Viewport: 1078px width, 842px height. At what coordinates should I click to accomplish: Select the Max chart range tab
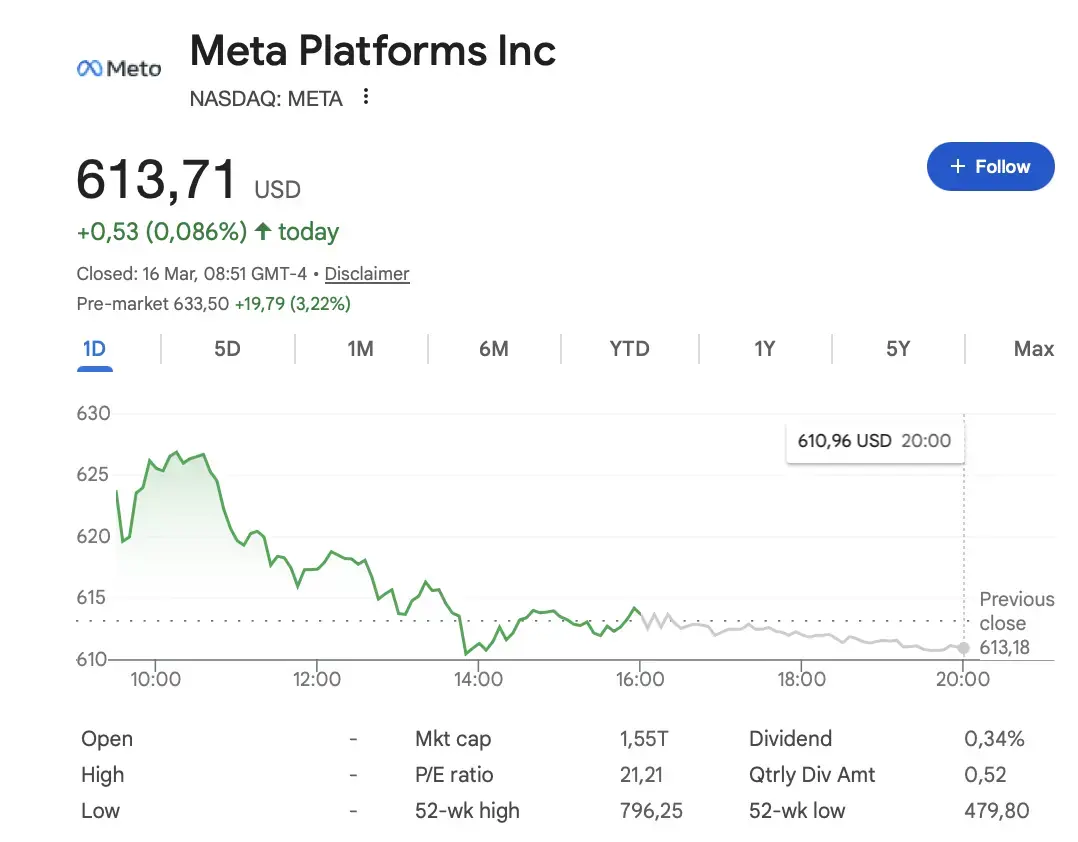tap(1033, 349)
